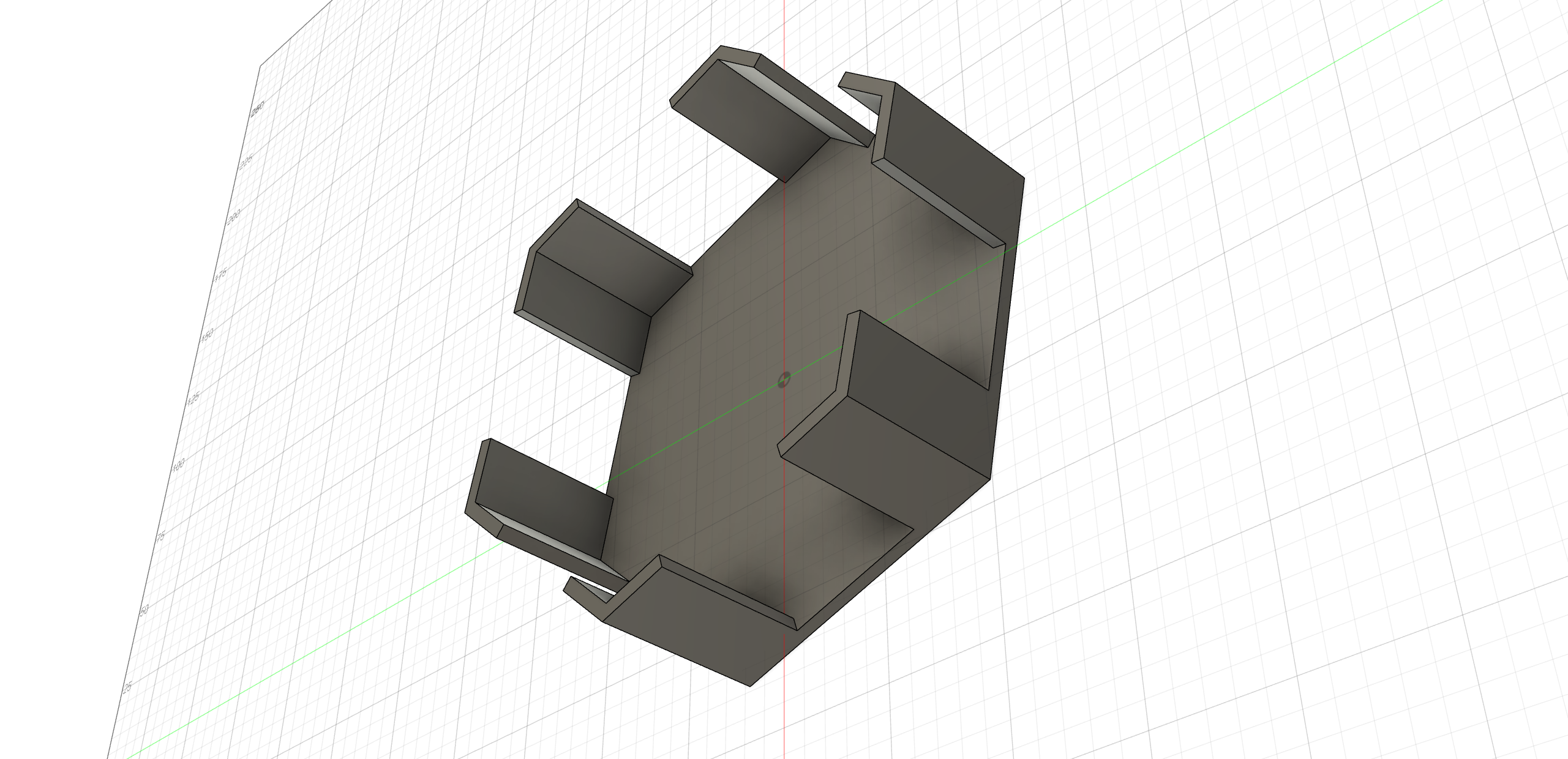This screenshot has height=759, width=1568.
Task: Click the grid scale label "100"
Action: pyautogui.click(x=178, y=466)
